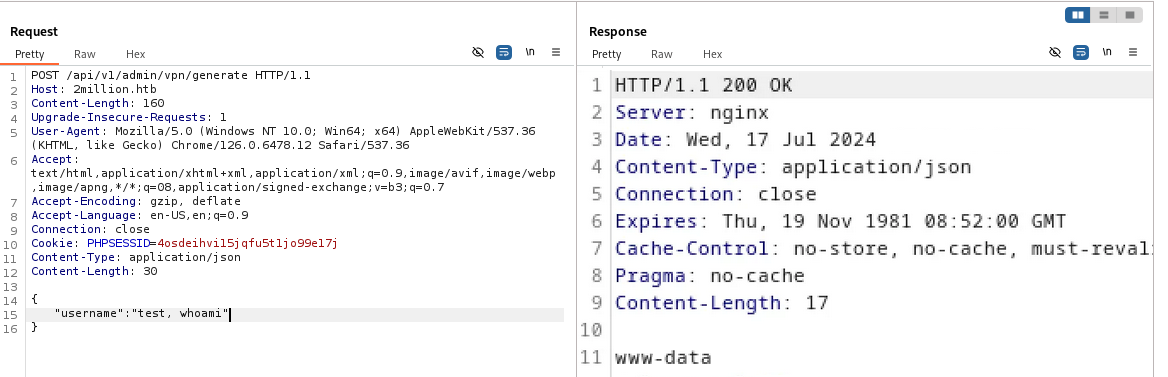Screen dimensions: 1168x377
Task: Open the Request panel hamburger menu
Action: [x=556, y=52]
